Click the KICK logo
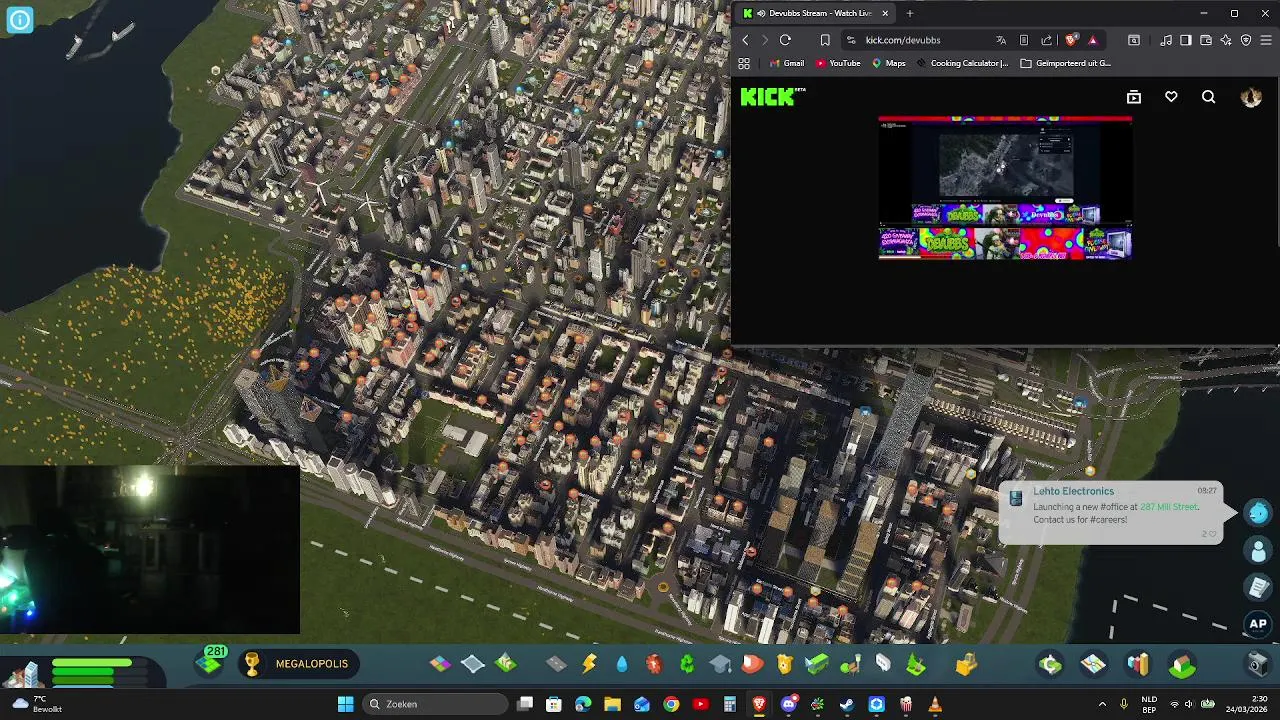 point(772,97)
